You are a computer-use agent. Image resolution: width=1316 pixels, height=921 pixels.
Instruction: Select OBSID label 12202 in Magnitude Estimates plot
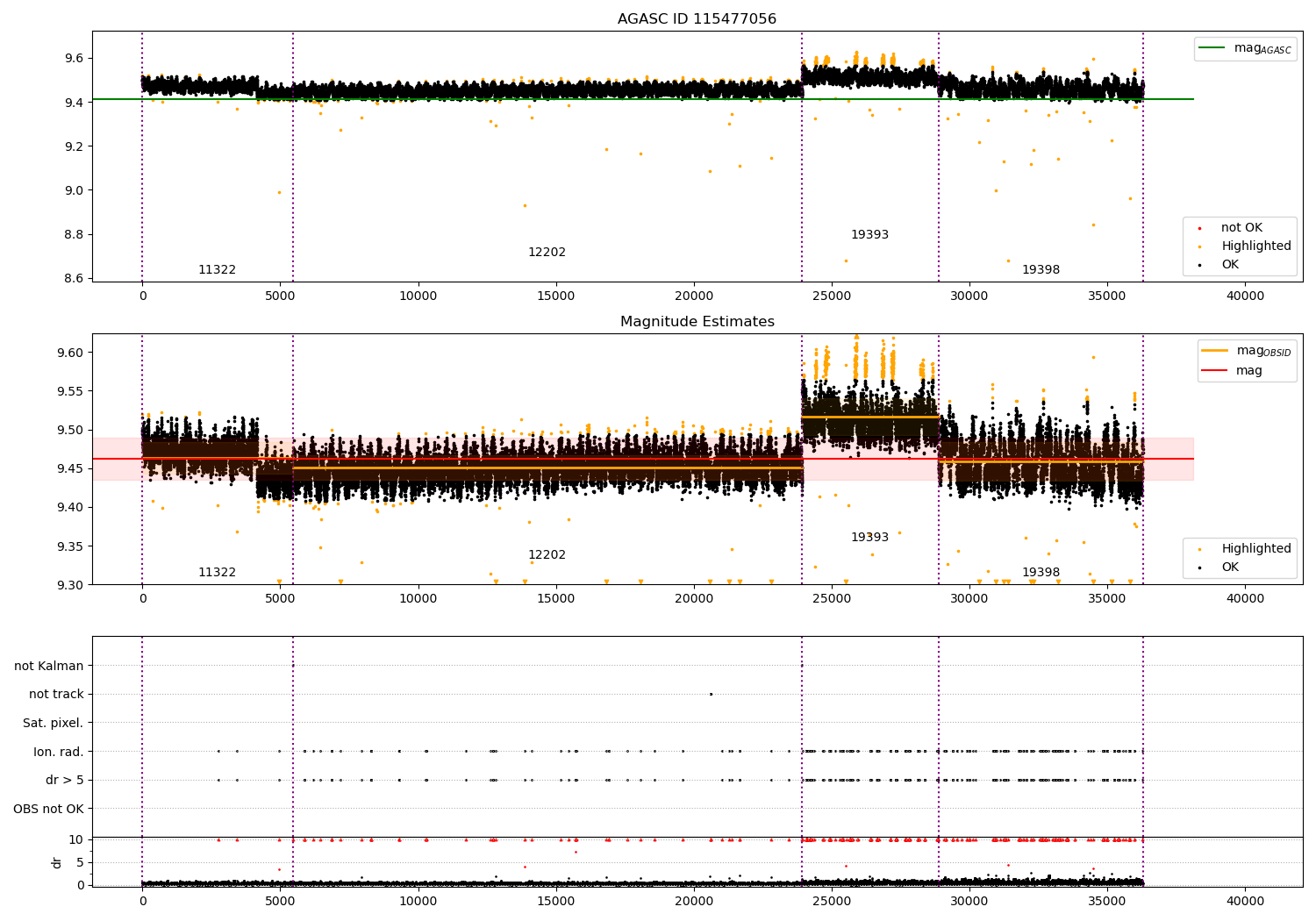pos(547,555)
